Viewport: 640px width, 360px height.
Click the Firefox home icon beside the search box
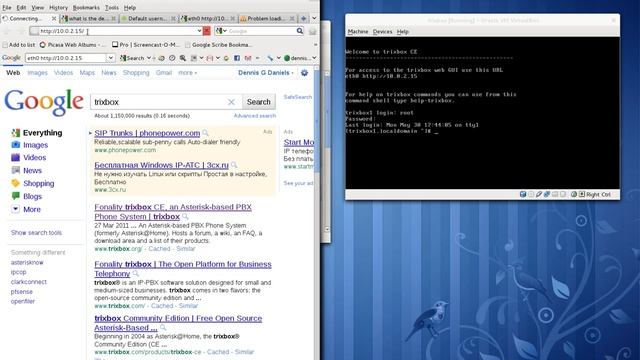(x=313, y=31)
